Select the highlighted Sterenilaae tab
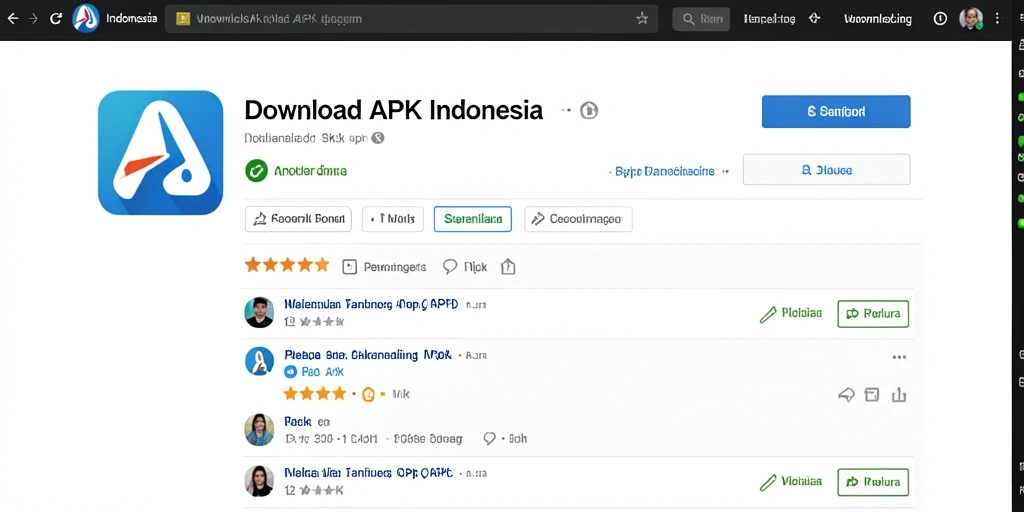Viewport: 1024px width, 512px height. pyautogui.click(x=473, y=219)
